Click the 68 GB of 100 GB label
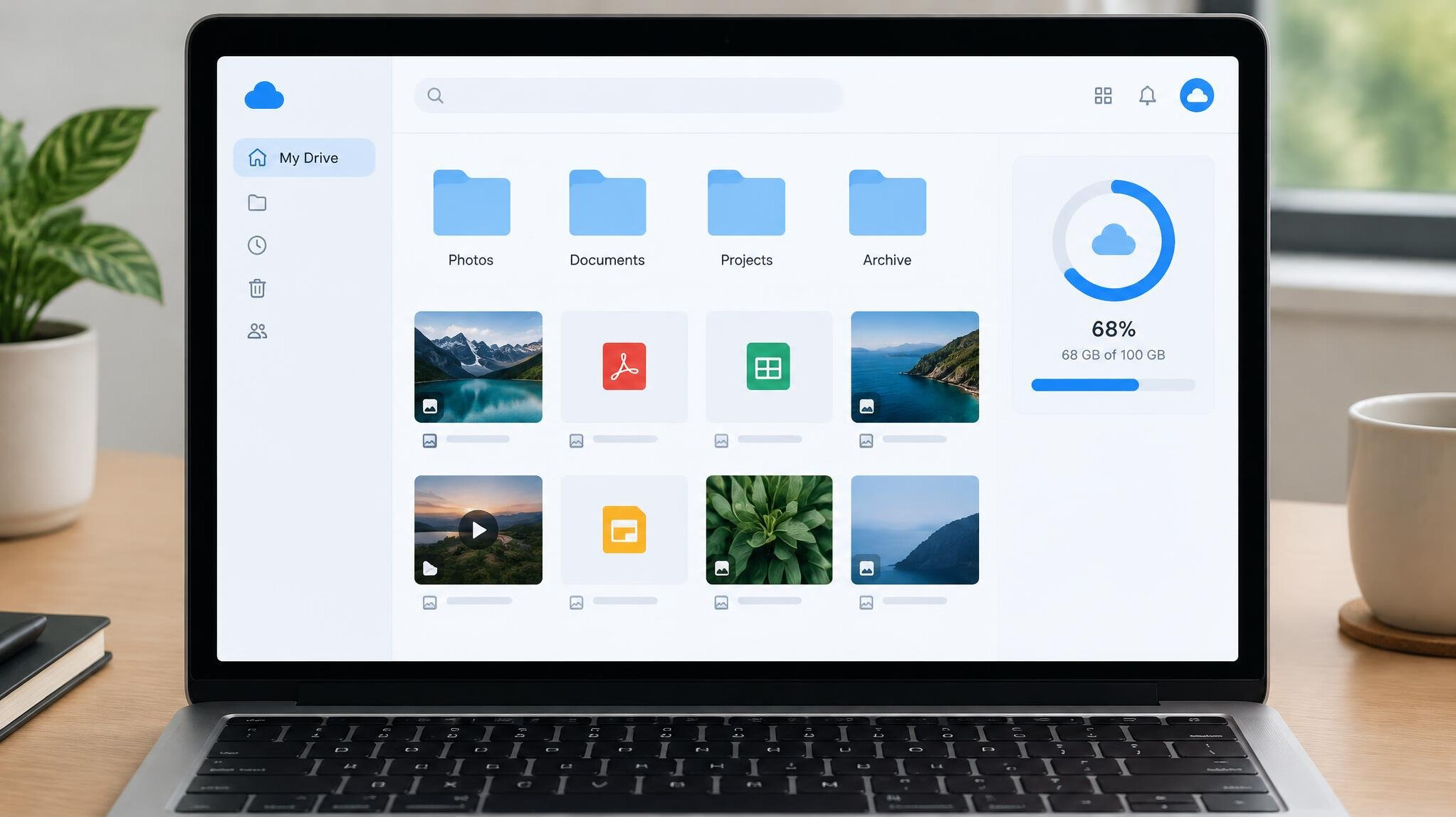The image size is (1456, 817). [1114, 354]
